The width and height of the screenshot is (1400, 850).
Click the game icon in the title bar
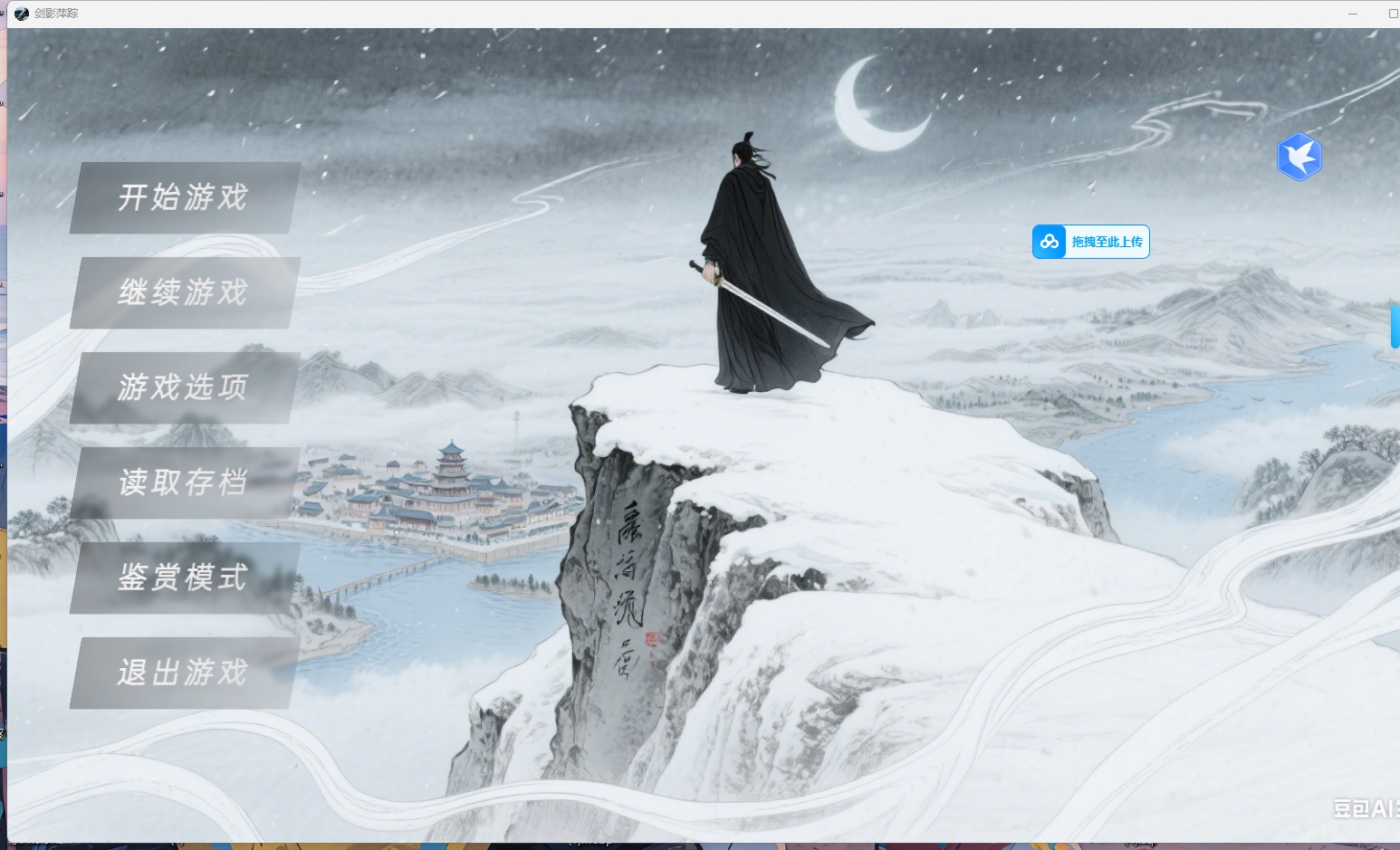[x=22, y=14]
